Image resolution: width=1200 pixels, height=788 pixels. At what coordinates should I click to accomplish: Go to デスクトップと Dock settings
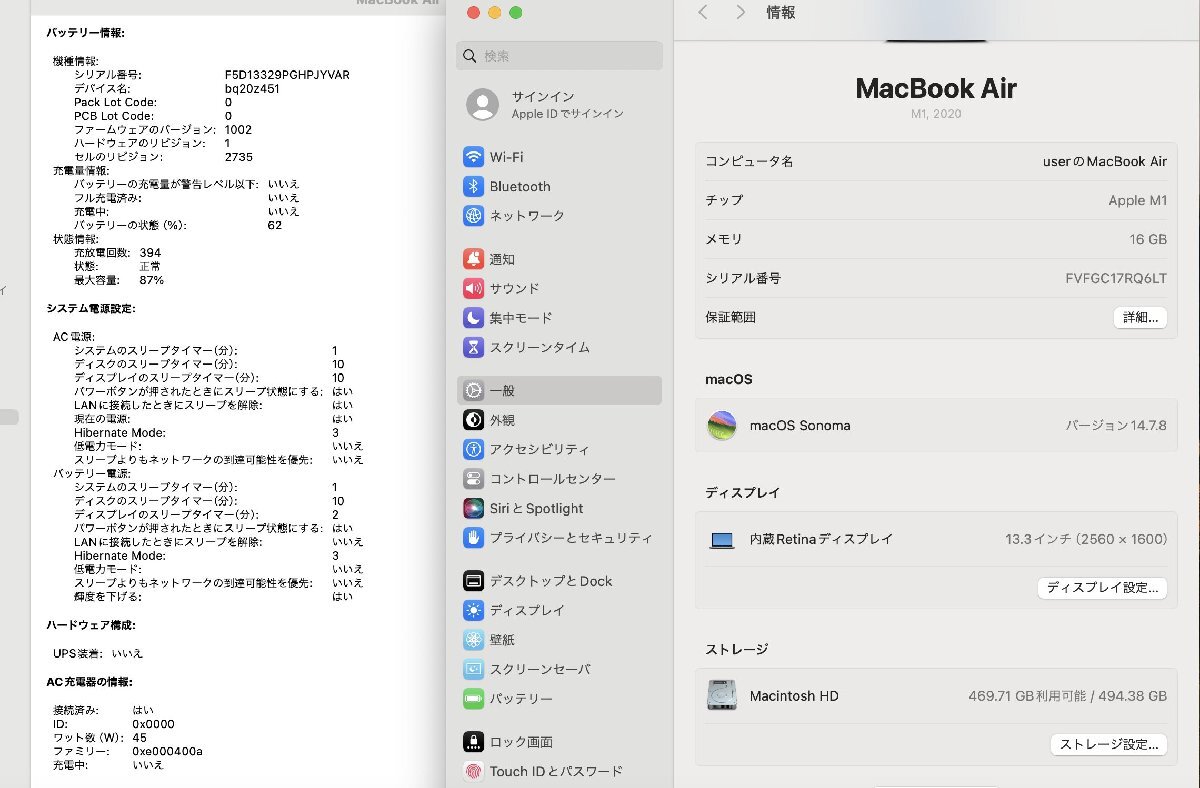[550, 581]
